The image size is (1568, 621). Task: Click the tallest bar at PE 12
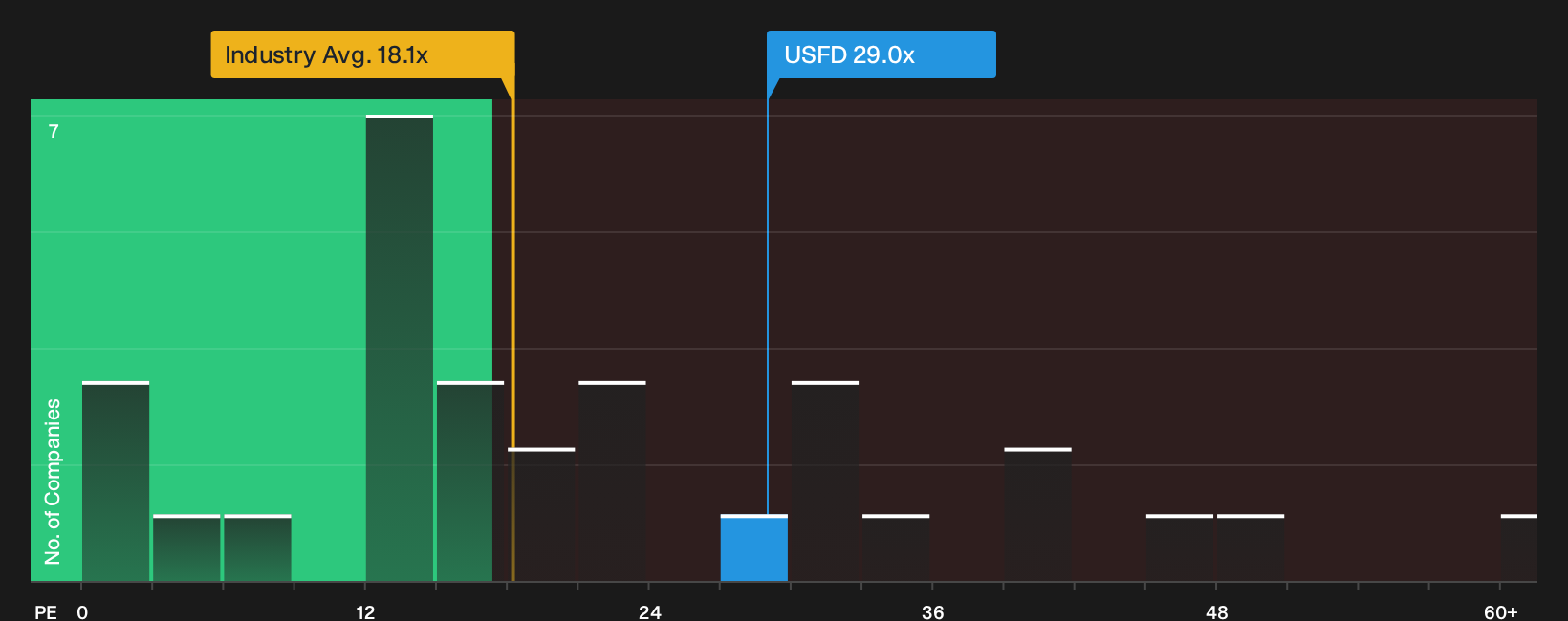click(400, 348)
